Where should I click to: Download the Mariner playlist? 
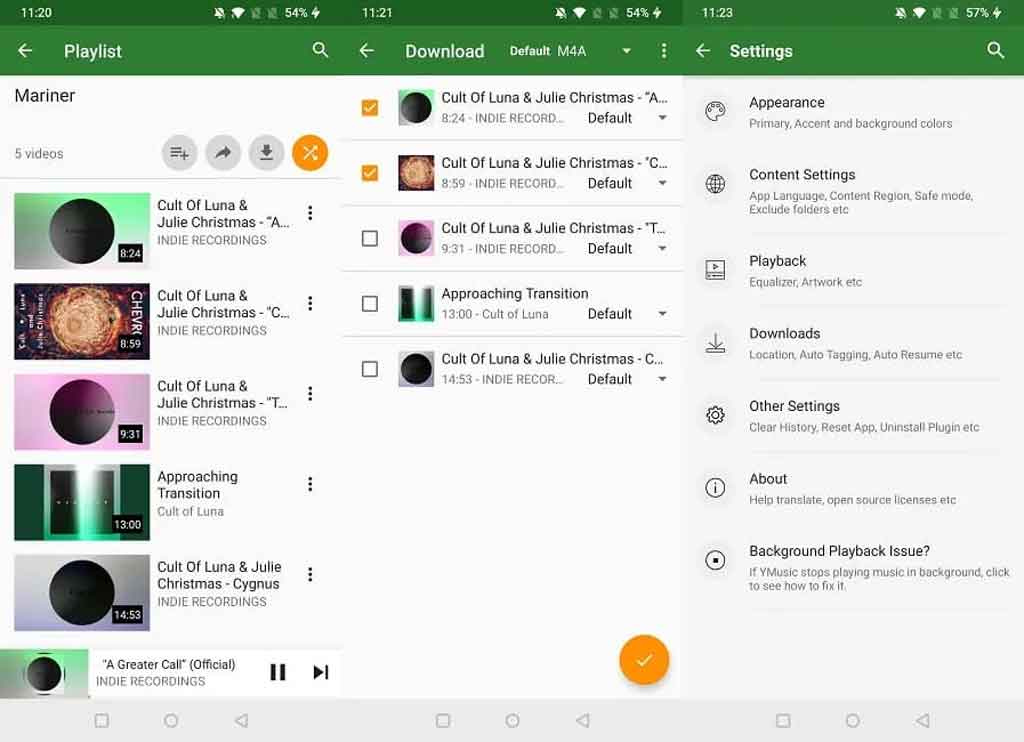pos(266,153)
